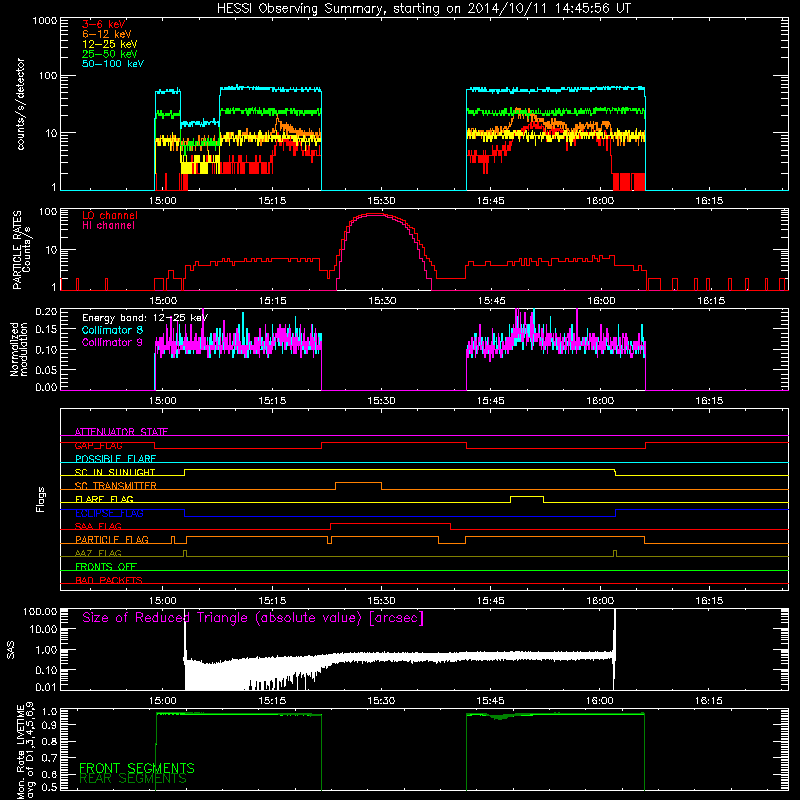Click the FRONTS_OFF flag label
The image size is (800, 800).
click(x=106, y=566)
